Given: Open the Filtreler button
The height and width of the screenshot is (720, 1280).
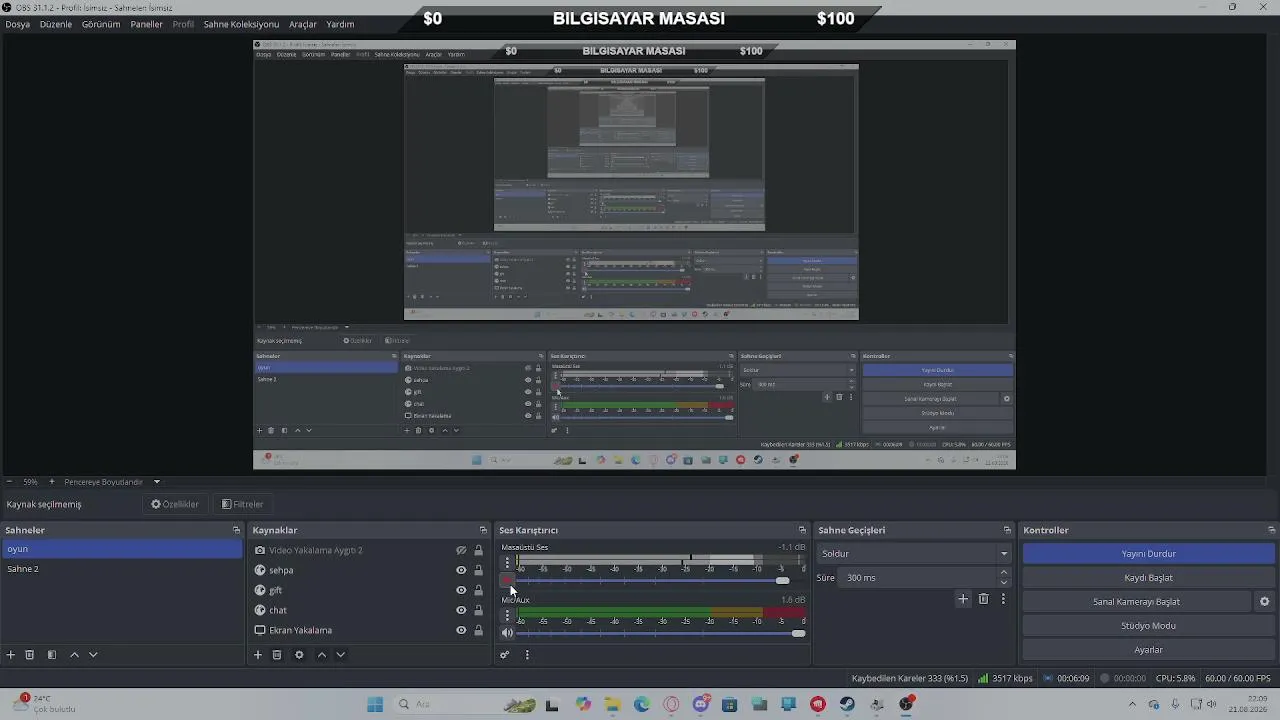Looking at the screenshot, I should 243,505.
